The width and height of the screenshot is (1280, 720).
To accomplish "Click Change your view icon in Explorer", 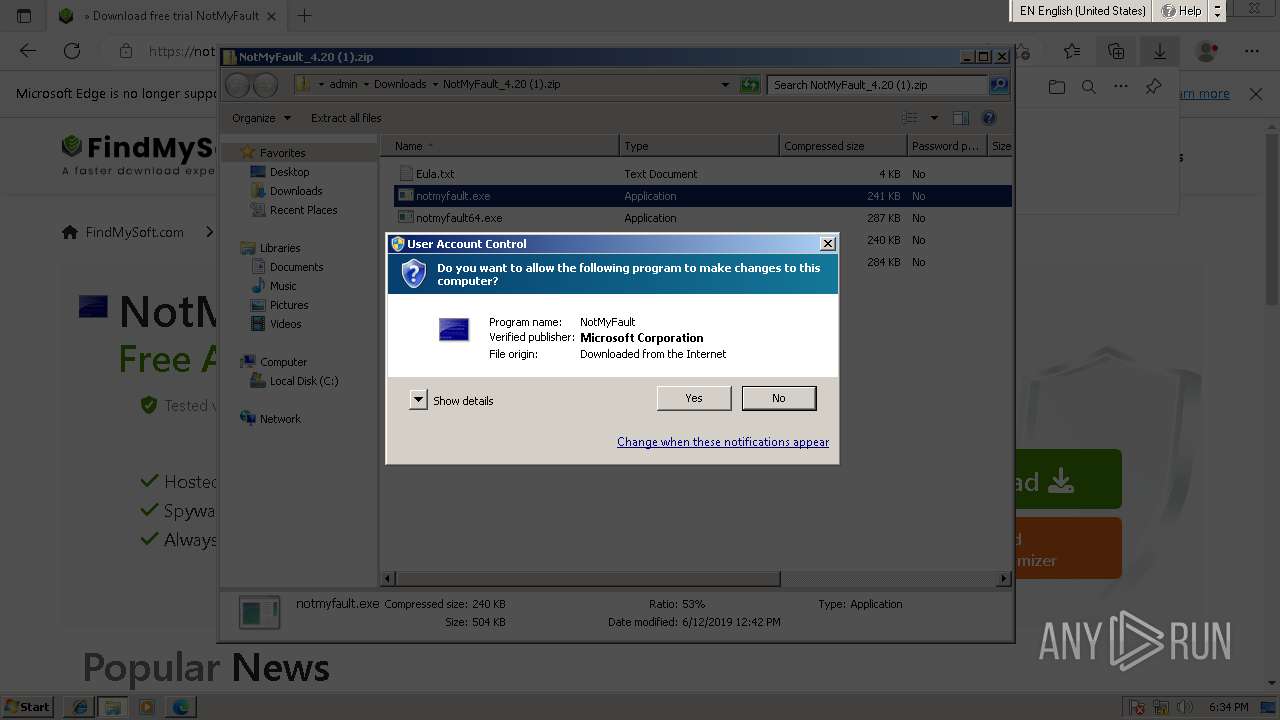I will click(x=910, y=118).
